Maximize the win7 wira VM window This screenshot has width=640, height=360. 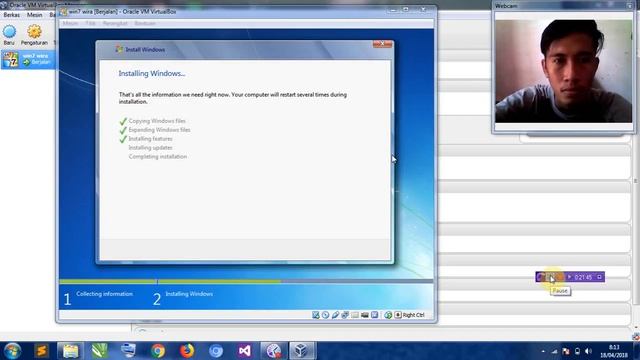point(406,10)
